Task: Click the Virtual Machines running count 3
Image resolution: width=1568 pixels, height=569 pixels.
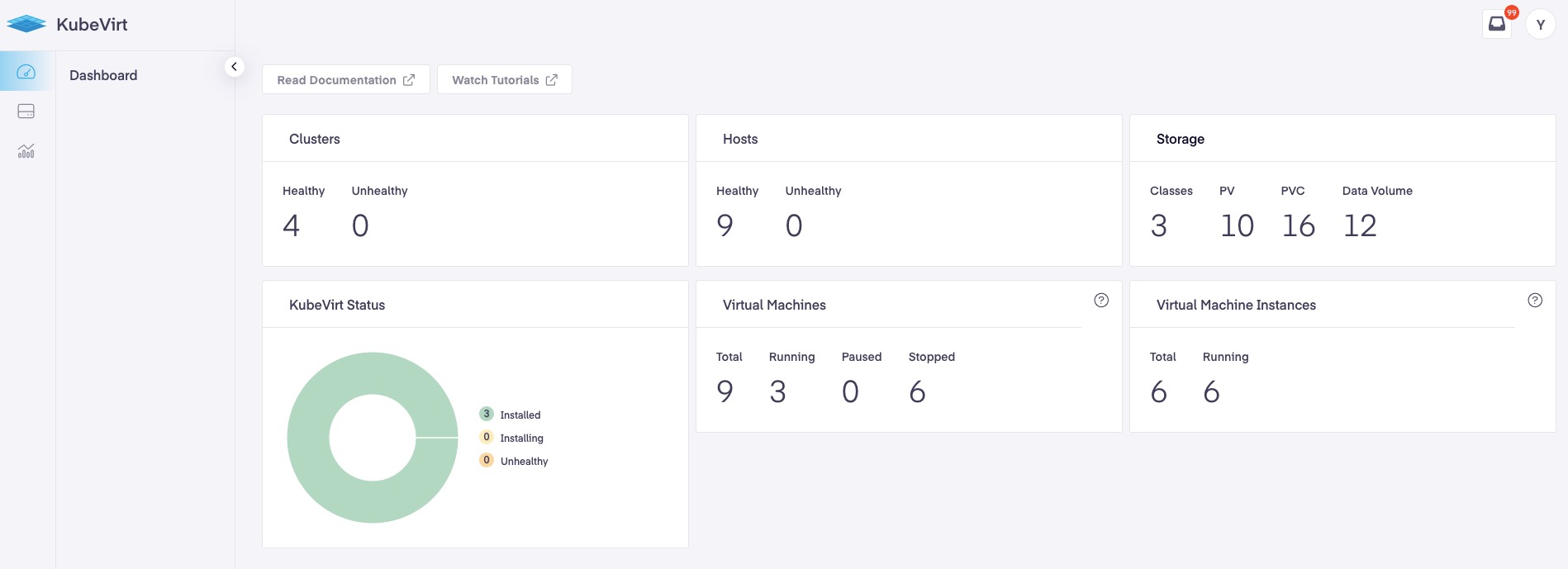Action: tap(778, 391)
